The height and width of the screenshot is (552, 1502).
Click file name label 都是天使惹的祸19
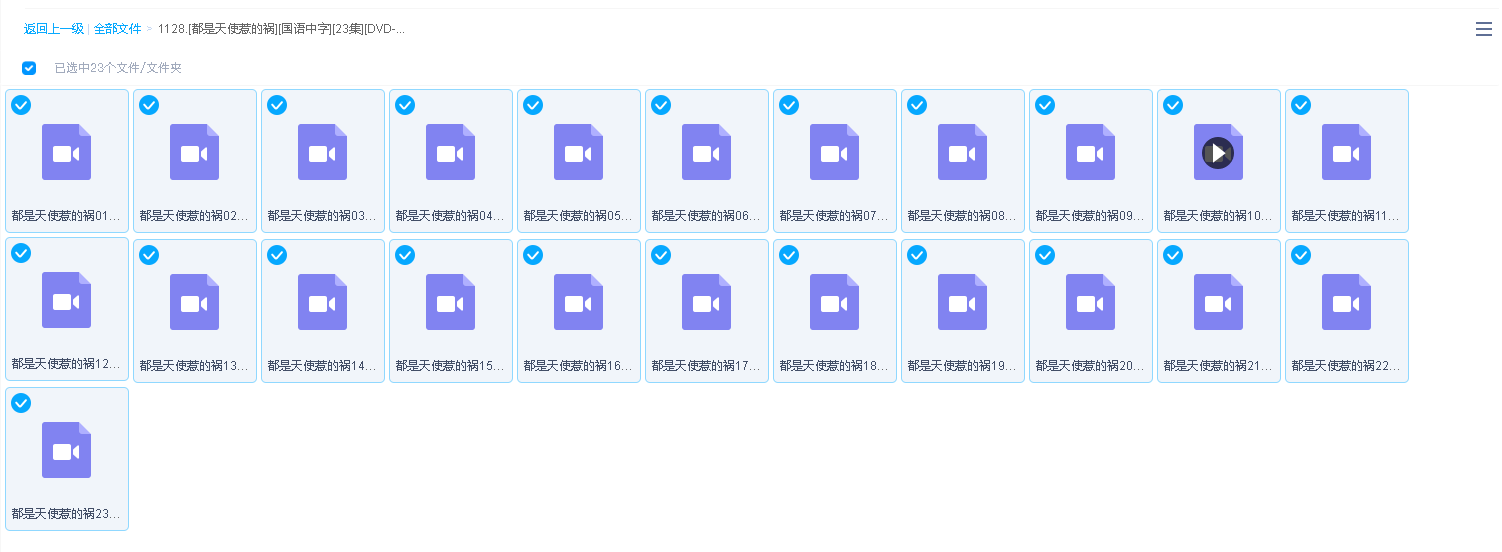pyautogui.click(x=962, y=366)
